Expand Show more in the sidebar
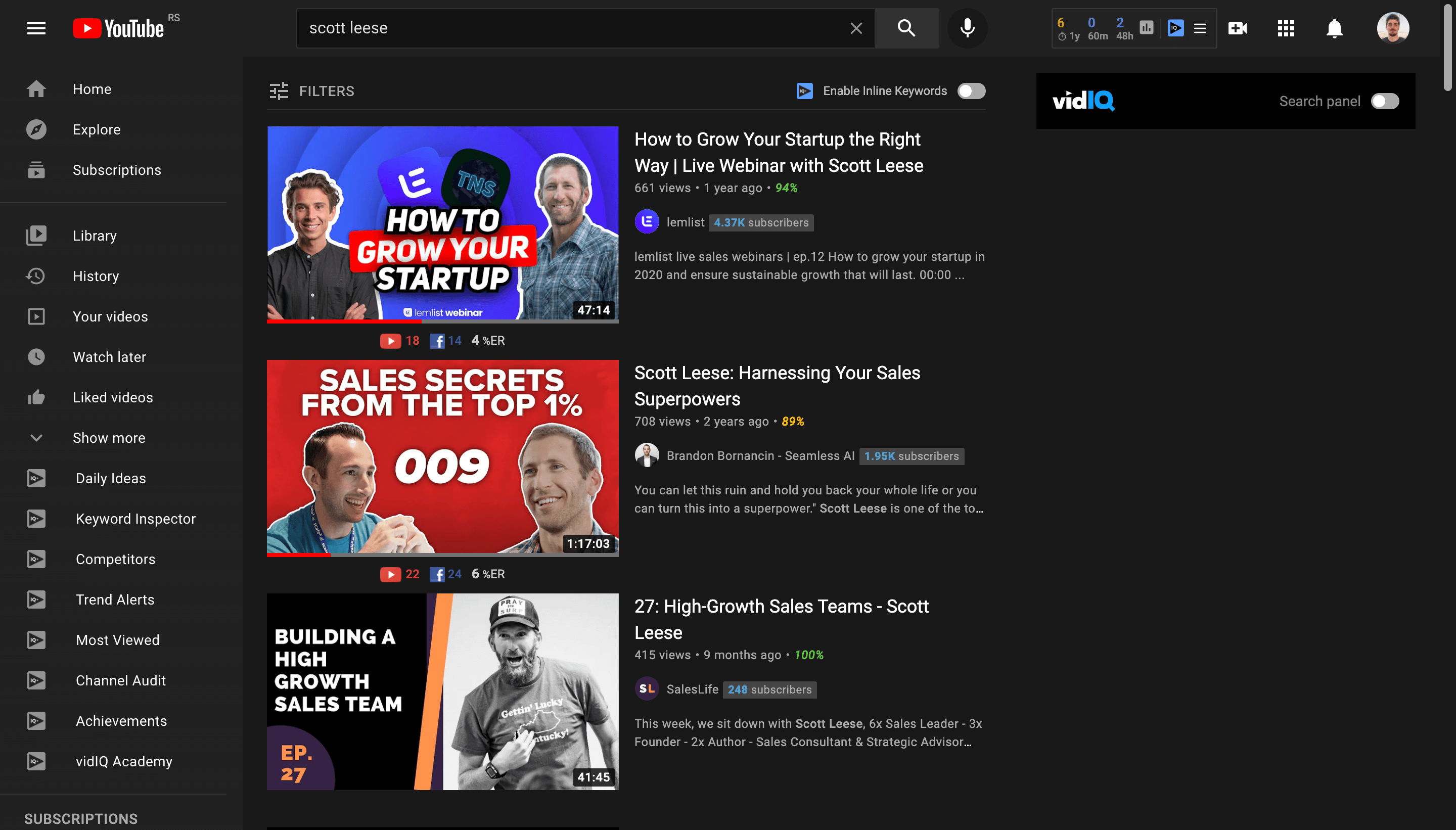This screenshot has width=1456, height=830. 109,438
